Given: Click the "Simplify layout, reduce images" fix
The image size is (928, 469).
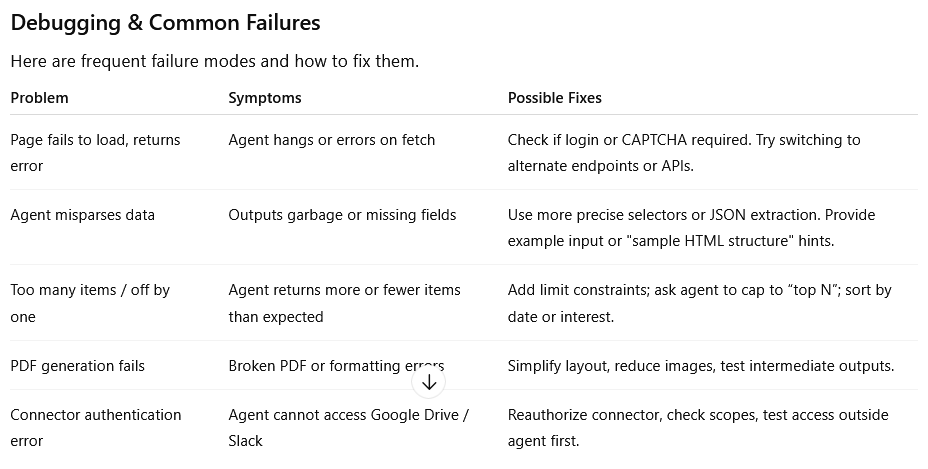Looking at the screenshot, I should (x=700, y=366).
